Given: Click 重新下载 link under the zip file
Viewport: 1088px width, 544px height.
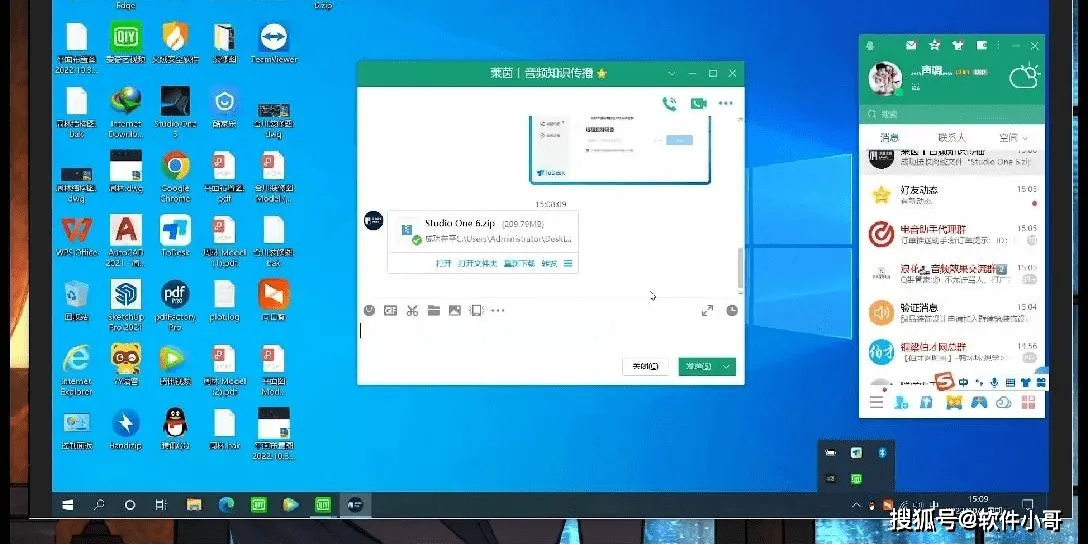Looking at the screenshot, I should [x=519, y=264].
